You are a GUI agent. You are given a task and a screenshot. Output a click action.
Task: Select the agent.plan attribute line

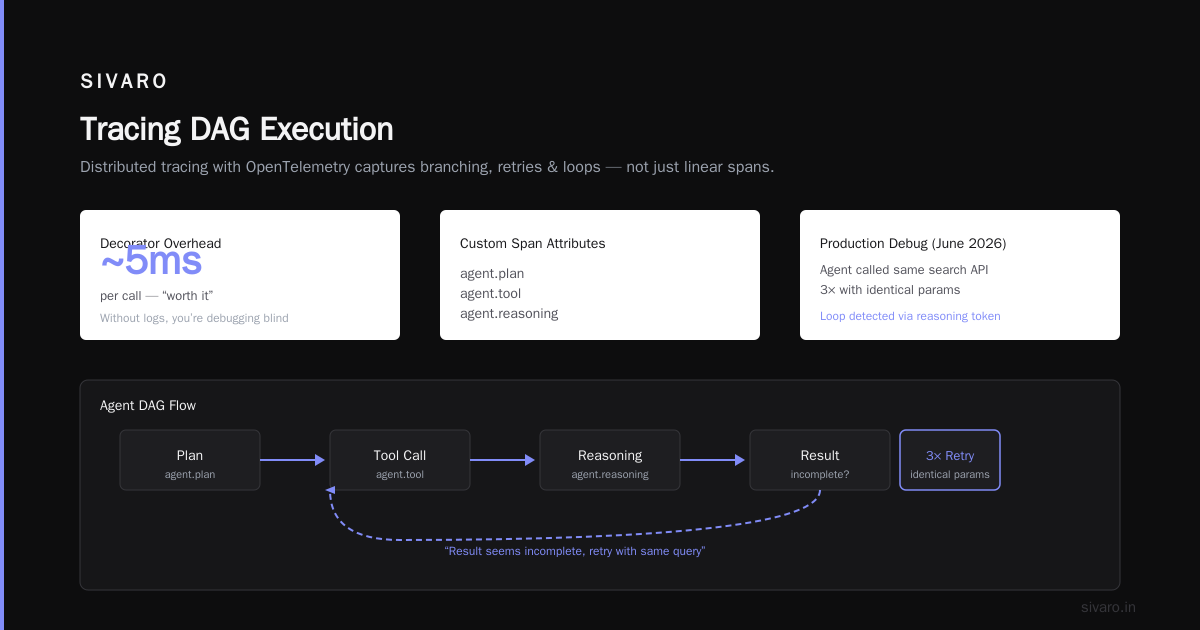coord(492,273)
